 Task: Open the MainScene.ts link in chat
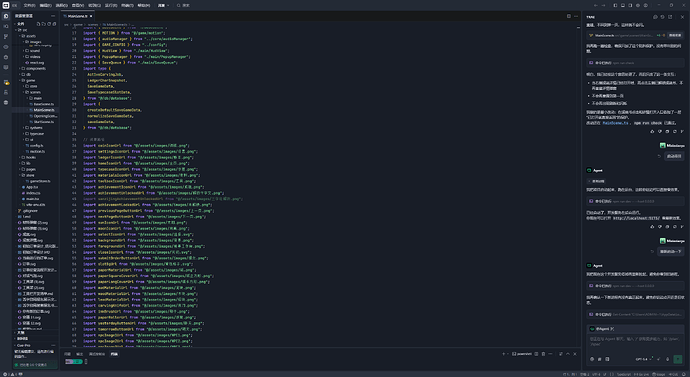coord(615,123)
